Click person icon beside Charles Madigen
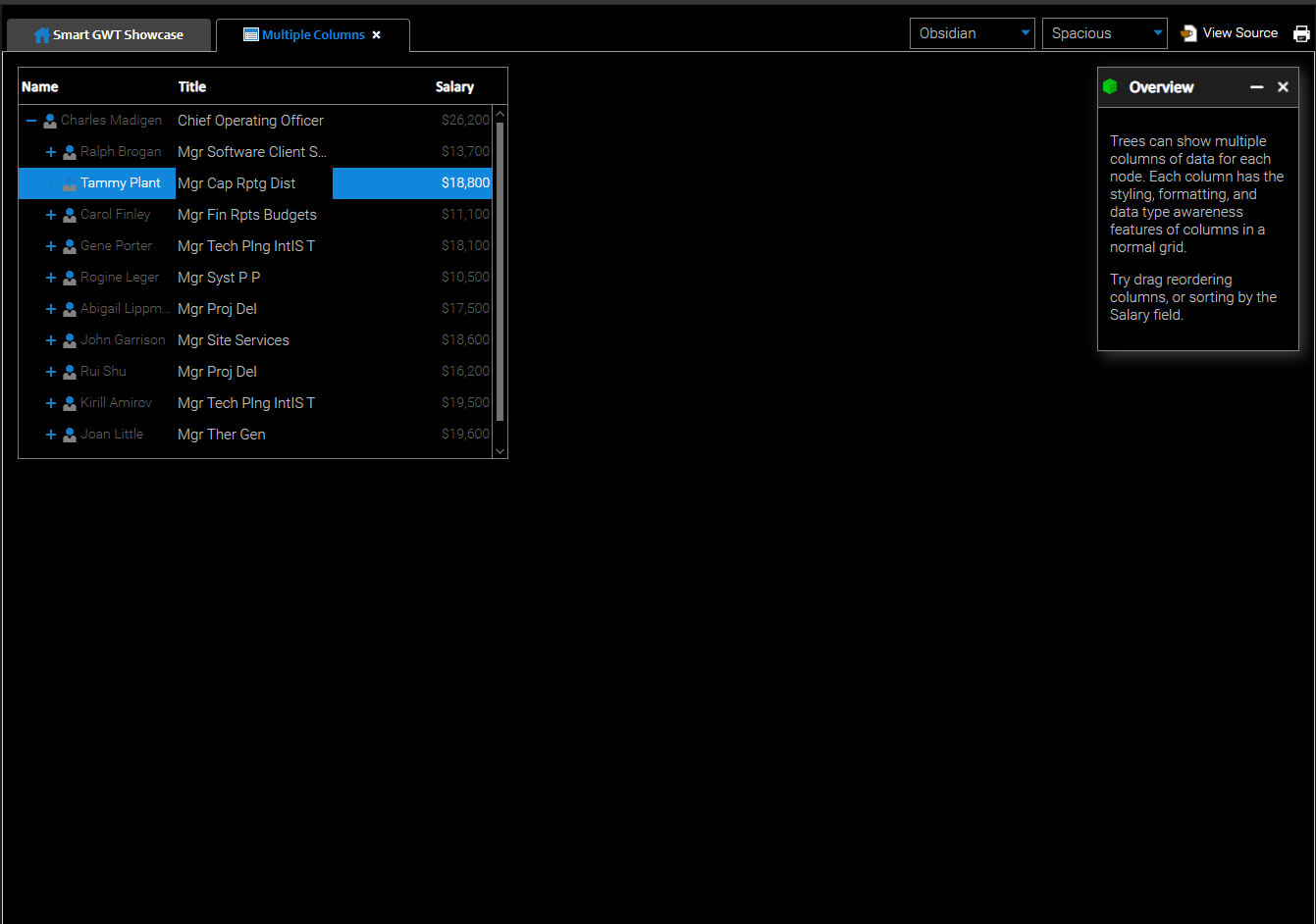Image resolution: width=1316 pixels, height=924 pixels. (x=50, y=121)
